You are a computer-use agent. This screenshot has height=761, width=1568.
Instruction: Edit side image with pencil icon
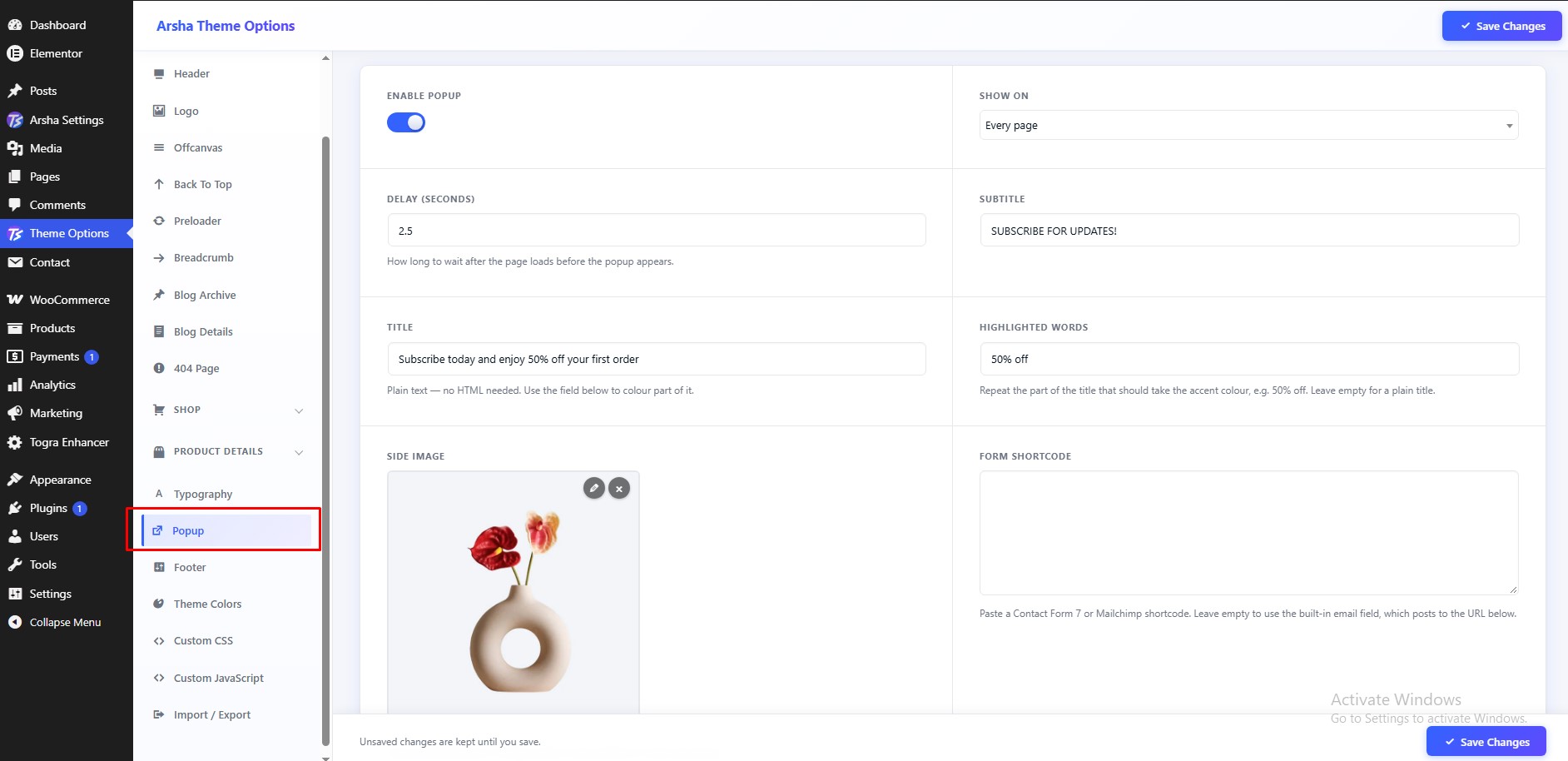(593, 488)
